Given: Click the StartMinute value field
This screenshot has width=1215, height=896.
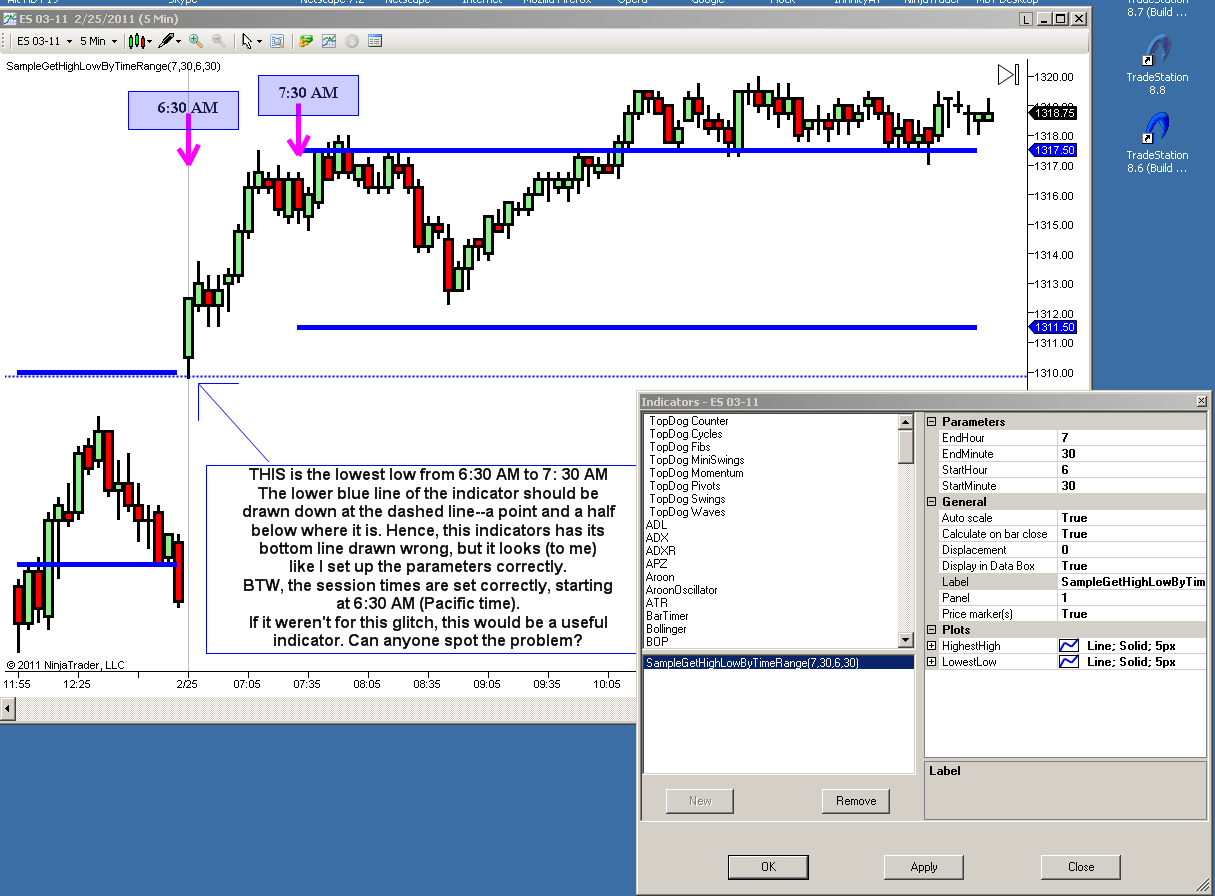Looking at the screenshot, I should pos(1132,486).
